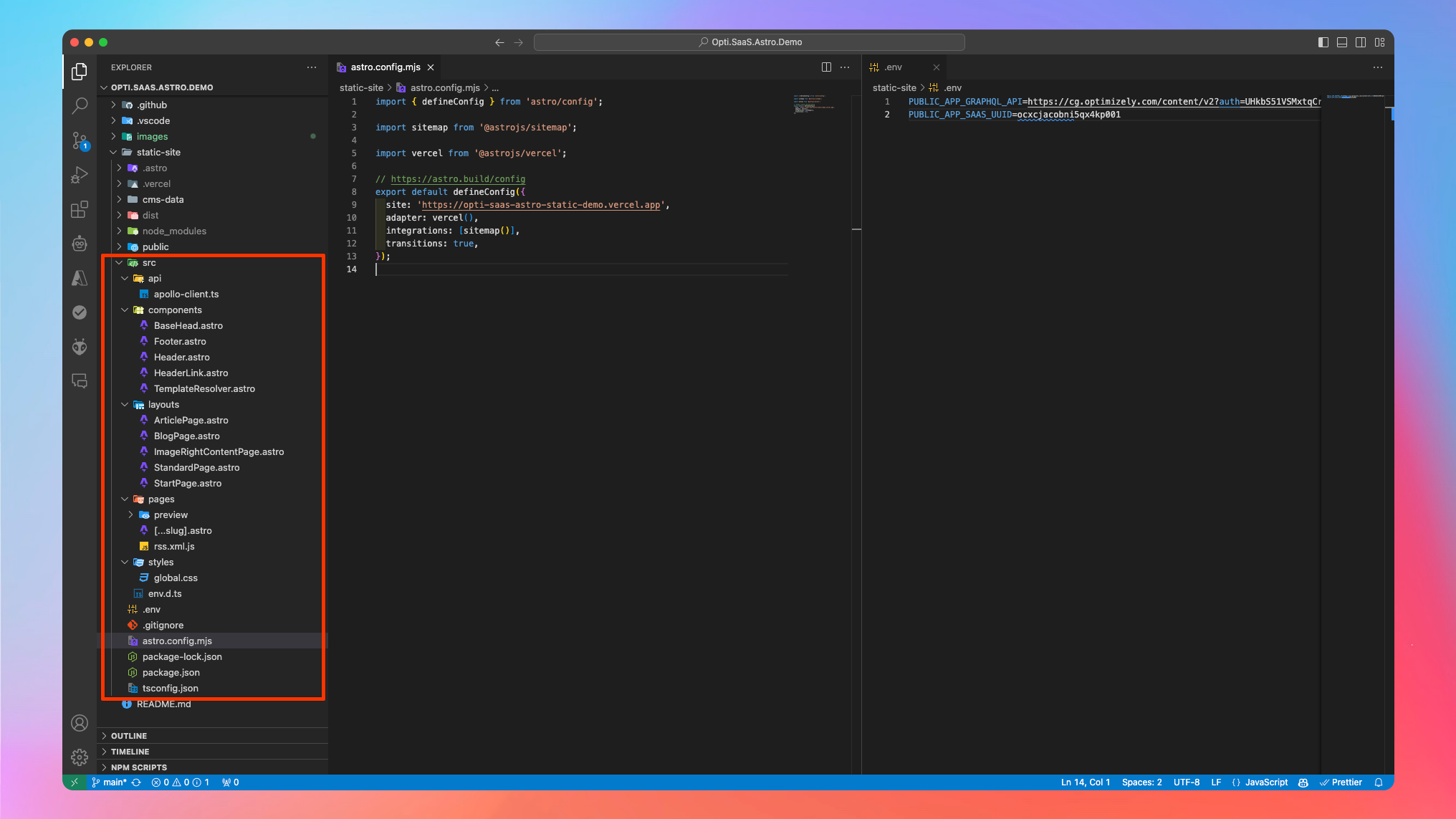Open notifications bell in status bar
Viewport: 1456px width, 819px height.
pos(1378,782)
